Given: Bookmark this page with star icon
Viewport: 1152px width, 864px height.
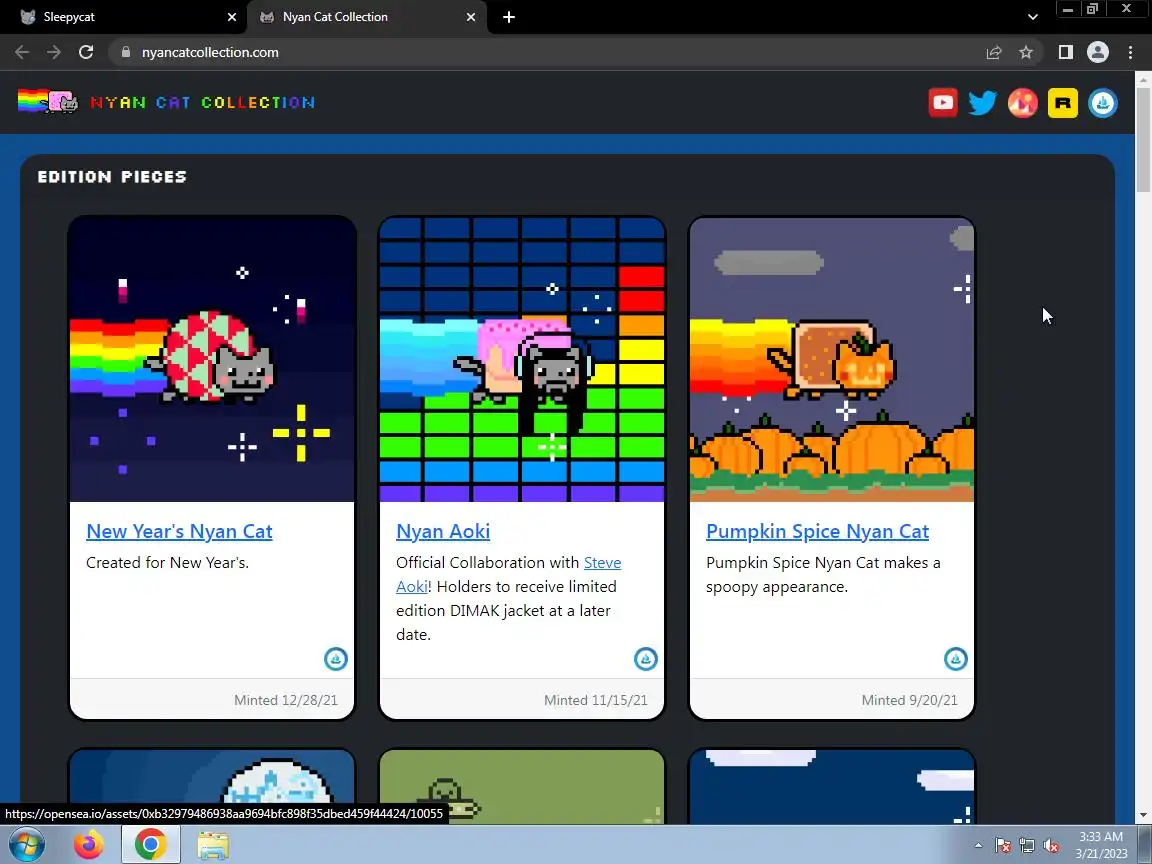Looking at the screenshot, I should (1026, 52).
